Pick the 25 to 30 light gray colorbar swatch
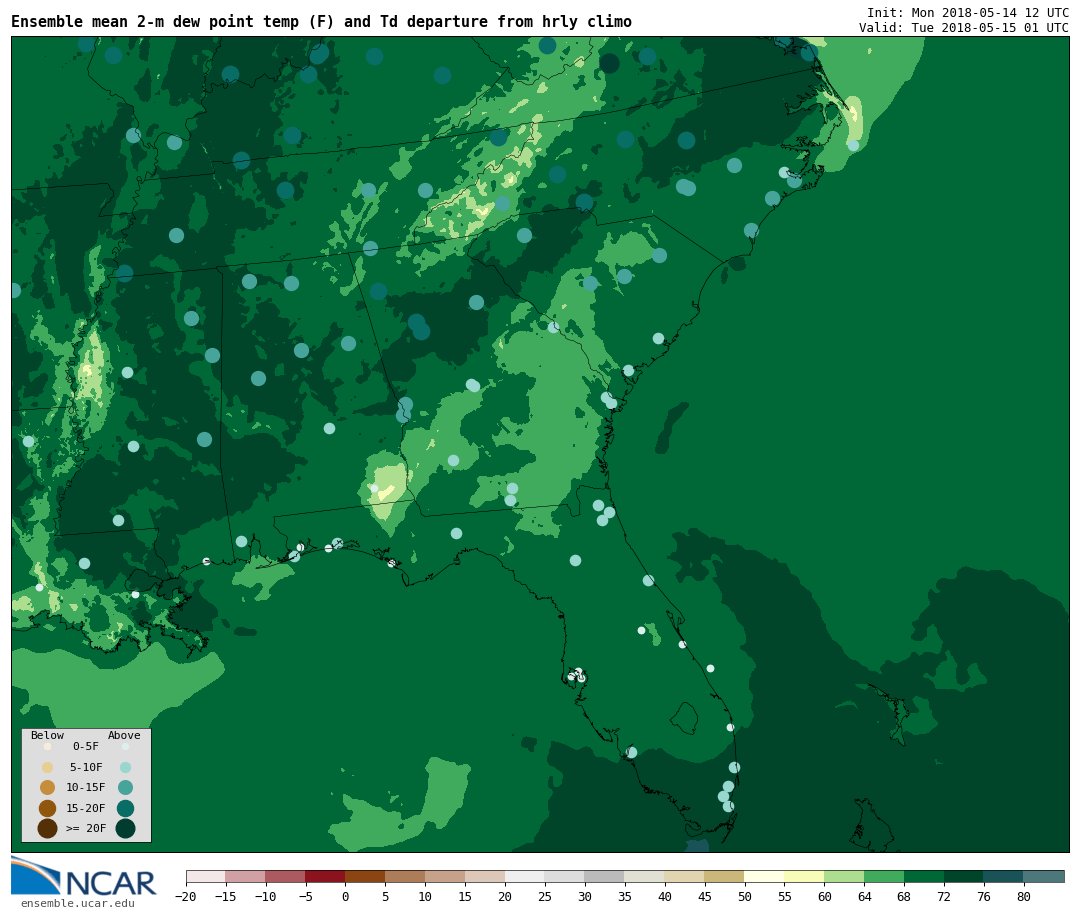The height and width of the screenshot is (915, 1080). click(565, 876)
